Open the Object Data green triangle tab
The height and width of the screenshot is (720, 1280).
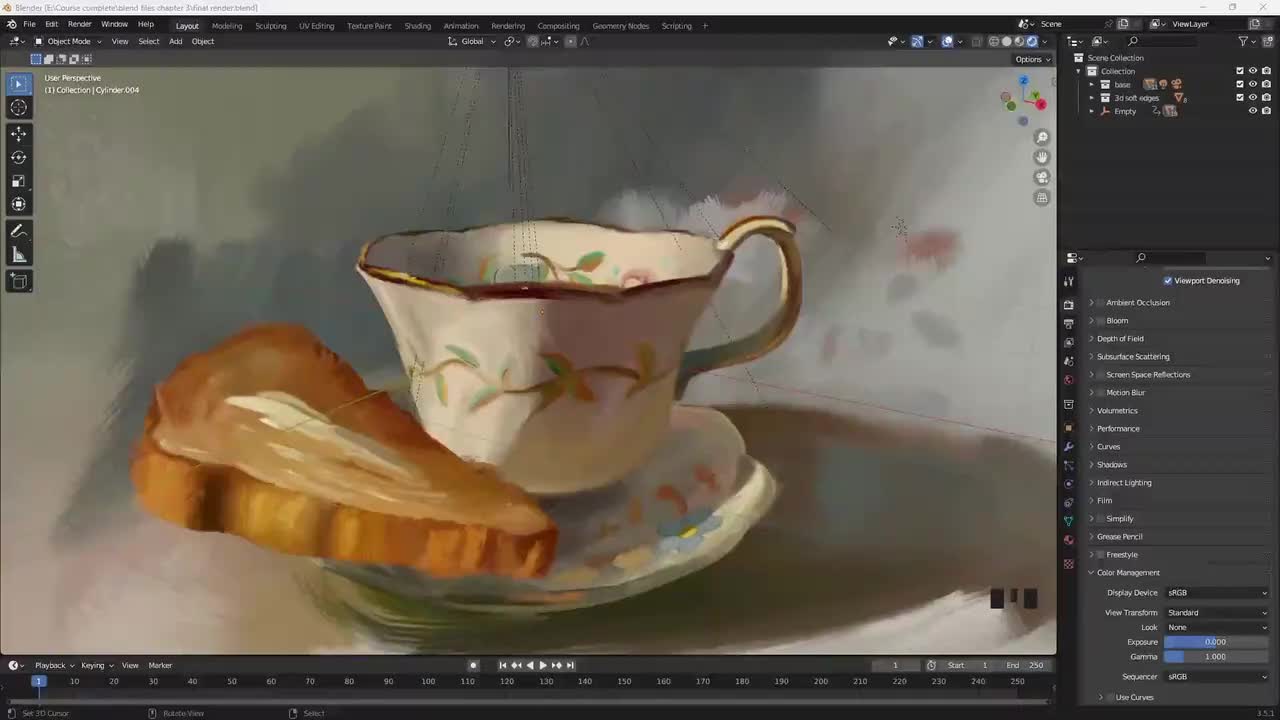[1068, 521]
